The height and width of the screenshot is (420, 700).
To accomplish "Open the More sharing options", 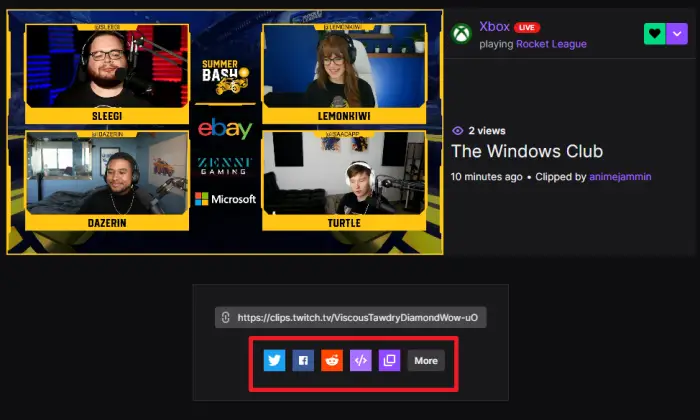I will click(426, 361).
